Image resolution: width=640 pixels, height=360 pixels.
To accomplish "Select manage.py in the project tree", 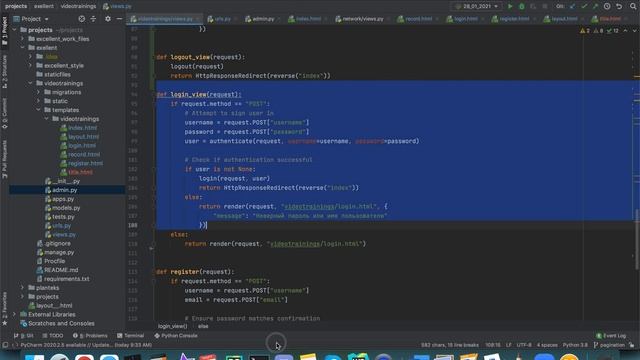I will (59, 252).
